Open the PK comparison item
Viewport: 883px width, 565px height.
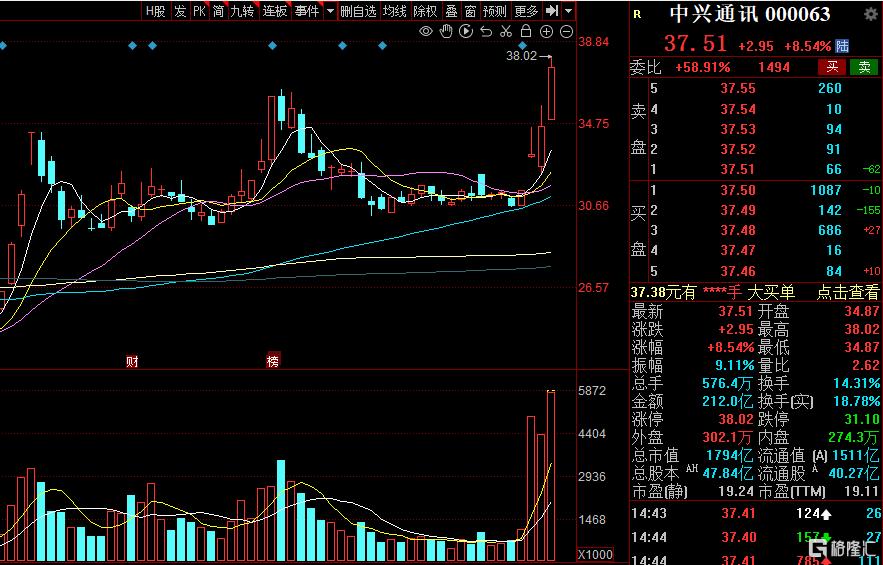pyautogui.click(x=199, y=11)
